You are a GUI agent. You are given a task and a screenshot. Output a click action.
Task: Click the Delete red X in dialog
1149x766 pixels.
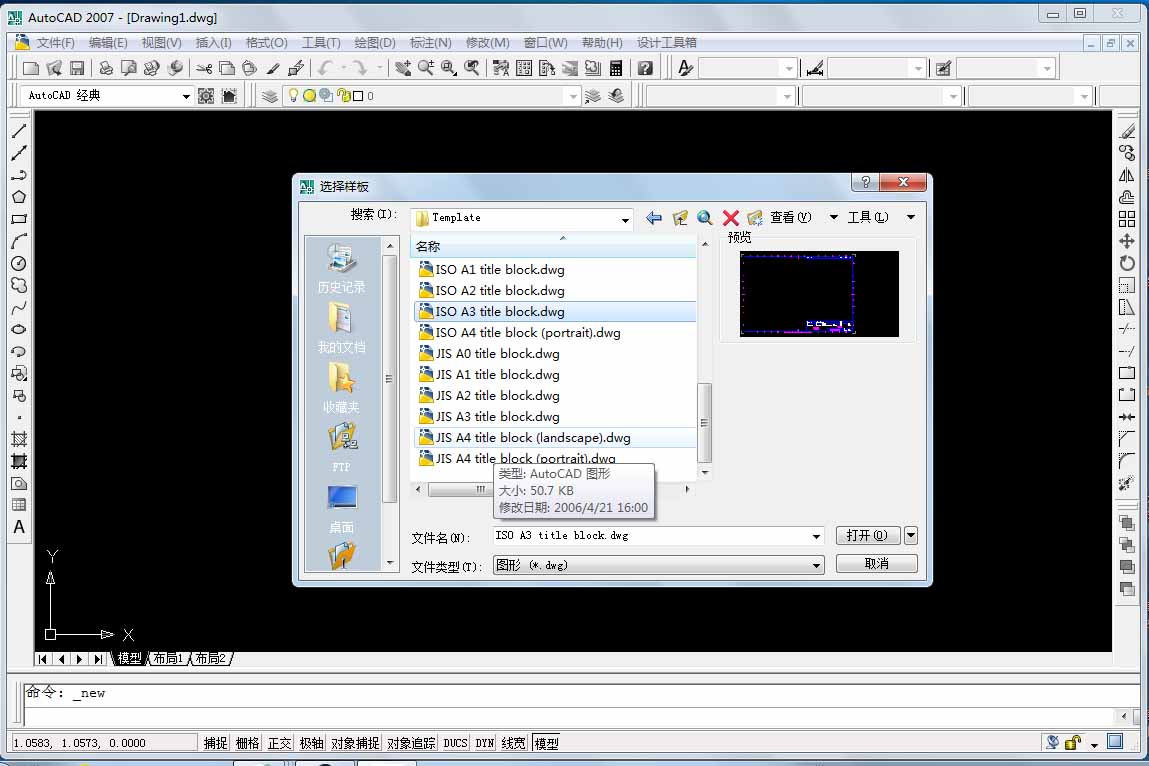coord(731,218)
